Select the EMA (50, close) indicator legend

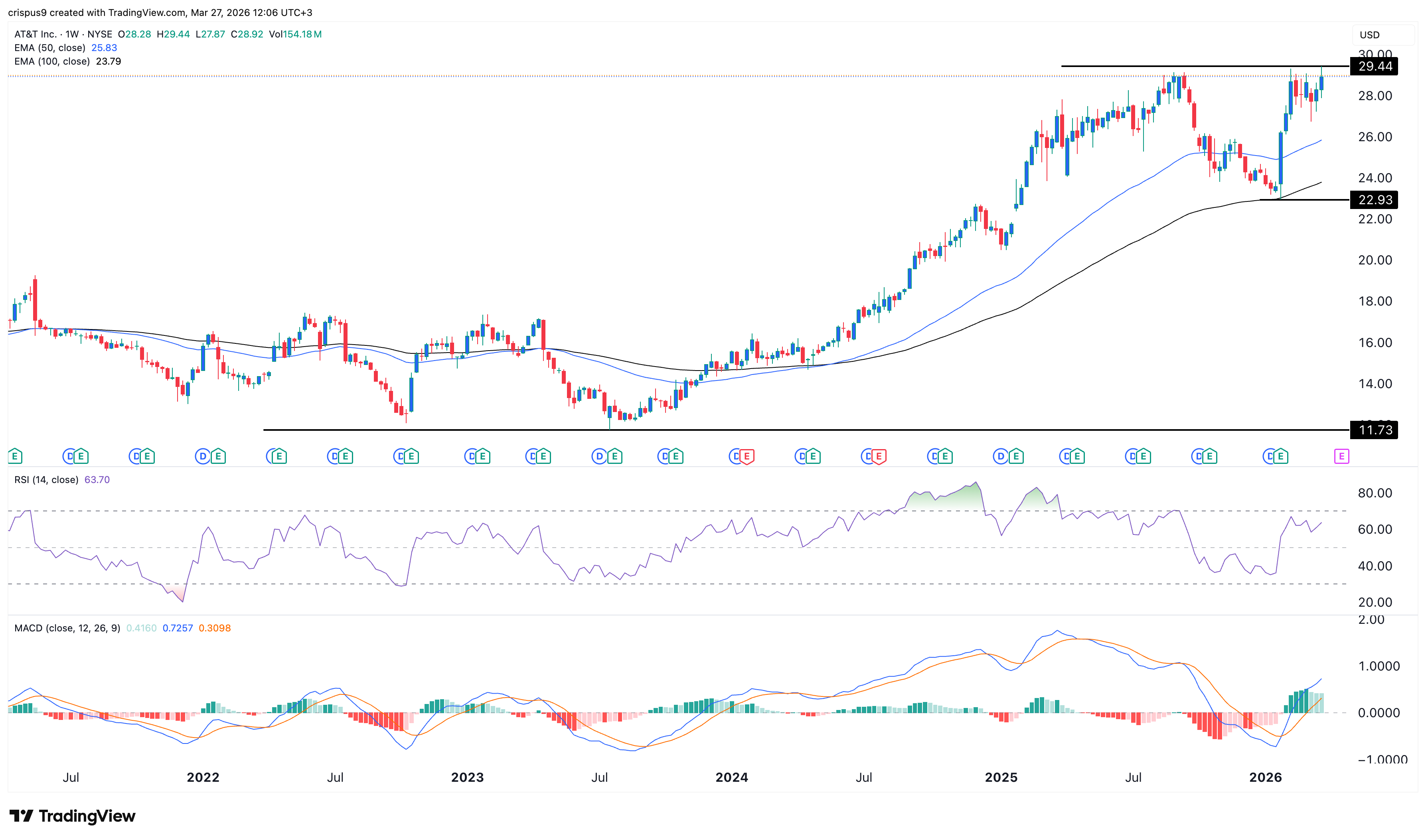(50, 48)
